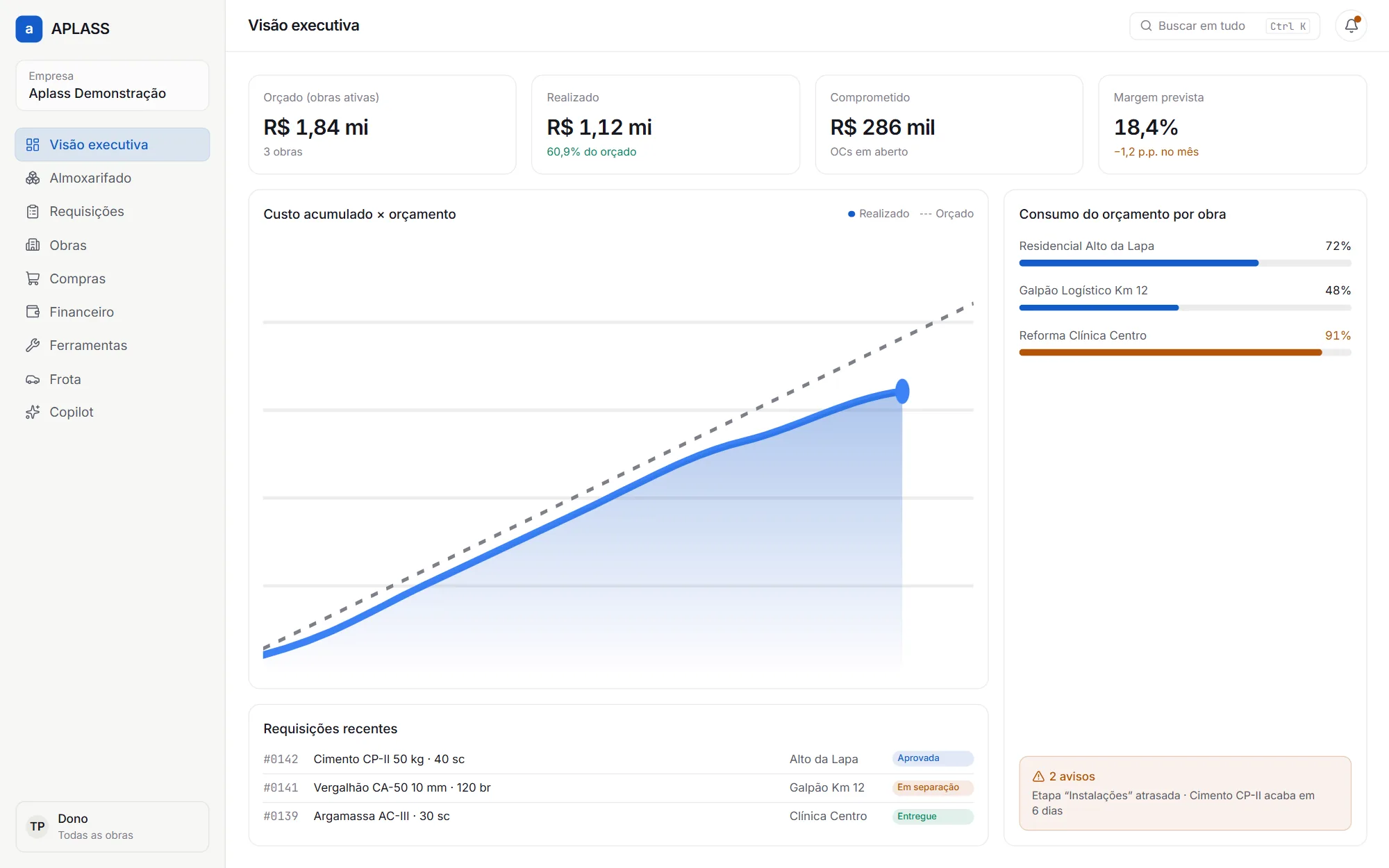Open requisition #0142 Cimento CP-II

pyautogui.click(x=618, y=759)
